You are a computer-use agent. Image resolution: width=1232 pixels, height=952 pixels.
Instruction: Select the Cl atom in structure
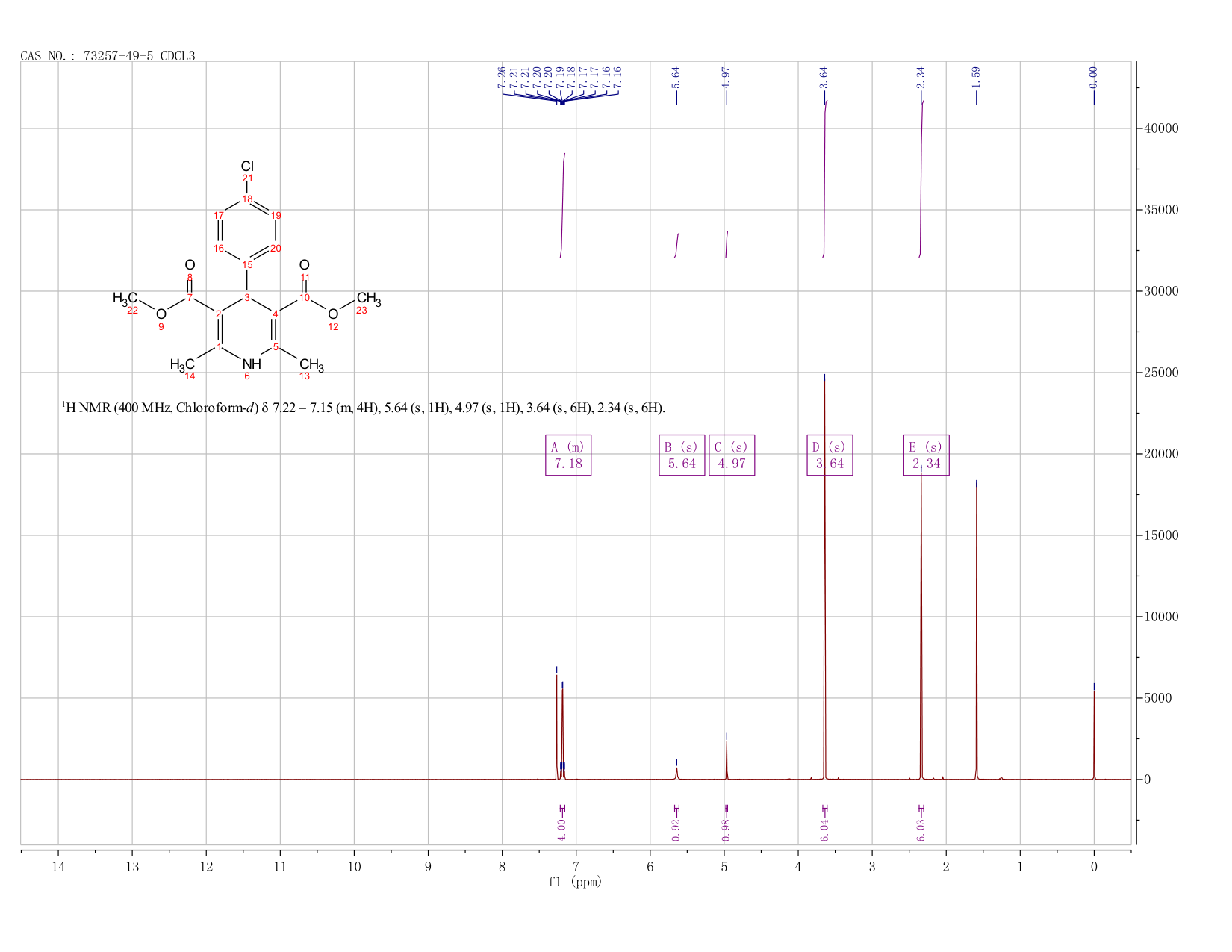pos(247,166)
